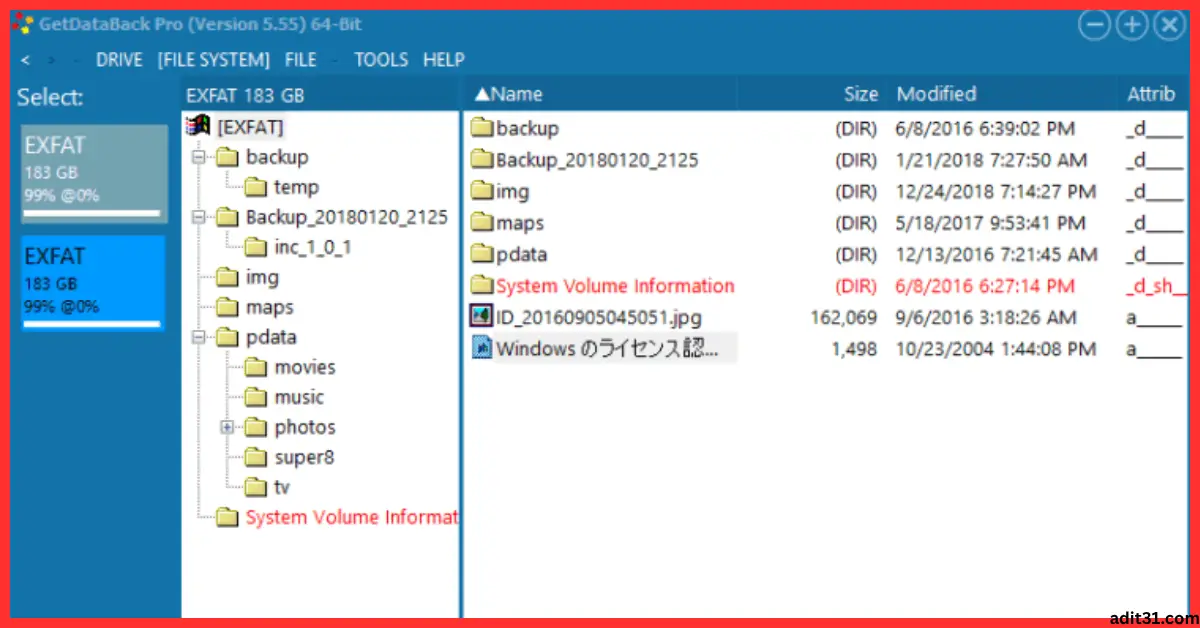
Task: Click the photos folder icon
Action: point(257,427)
